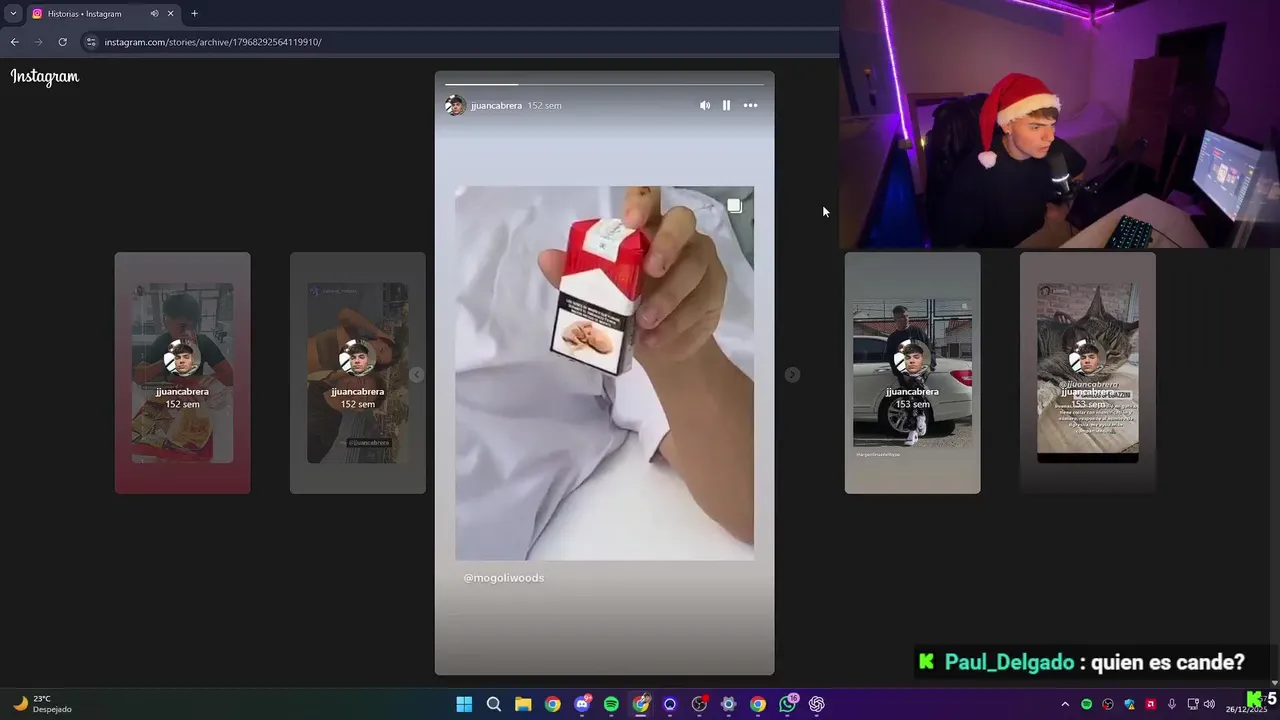Open Discord from the taskbar
The width and height of the screenshot is (1280, 720).
[x=582, y=704]
